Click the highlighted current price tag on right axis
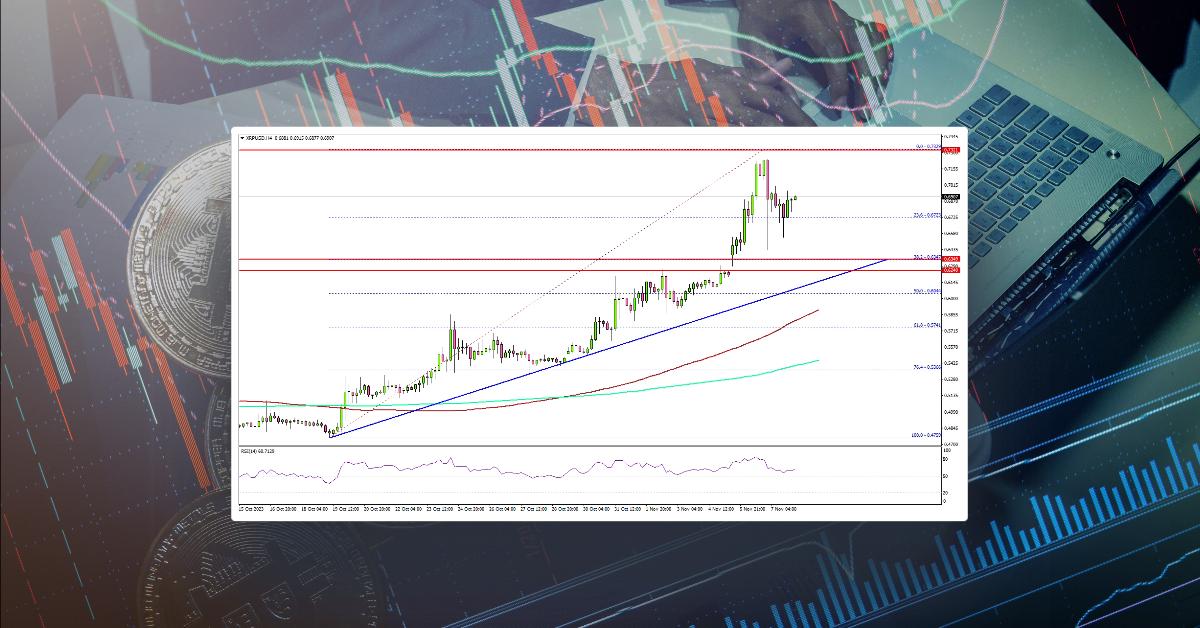The height and width of the screenshot is (628, 1200). click(x=950, y=197)
